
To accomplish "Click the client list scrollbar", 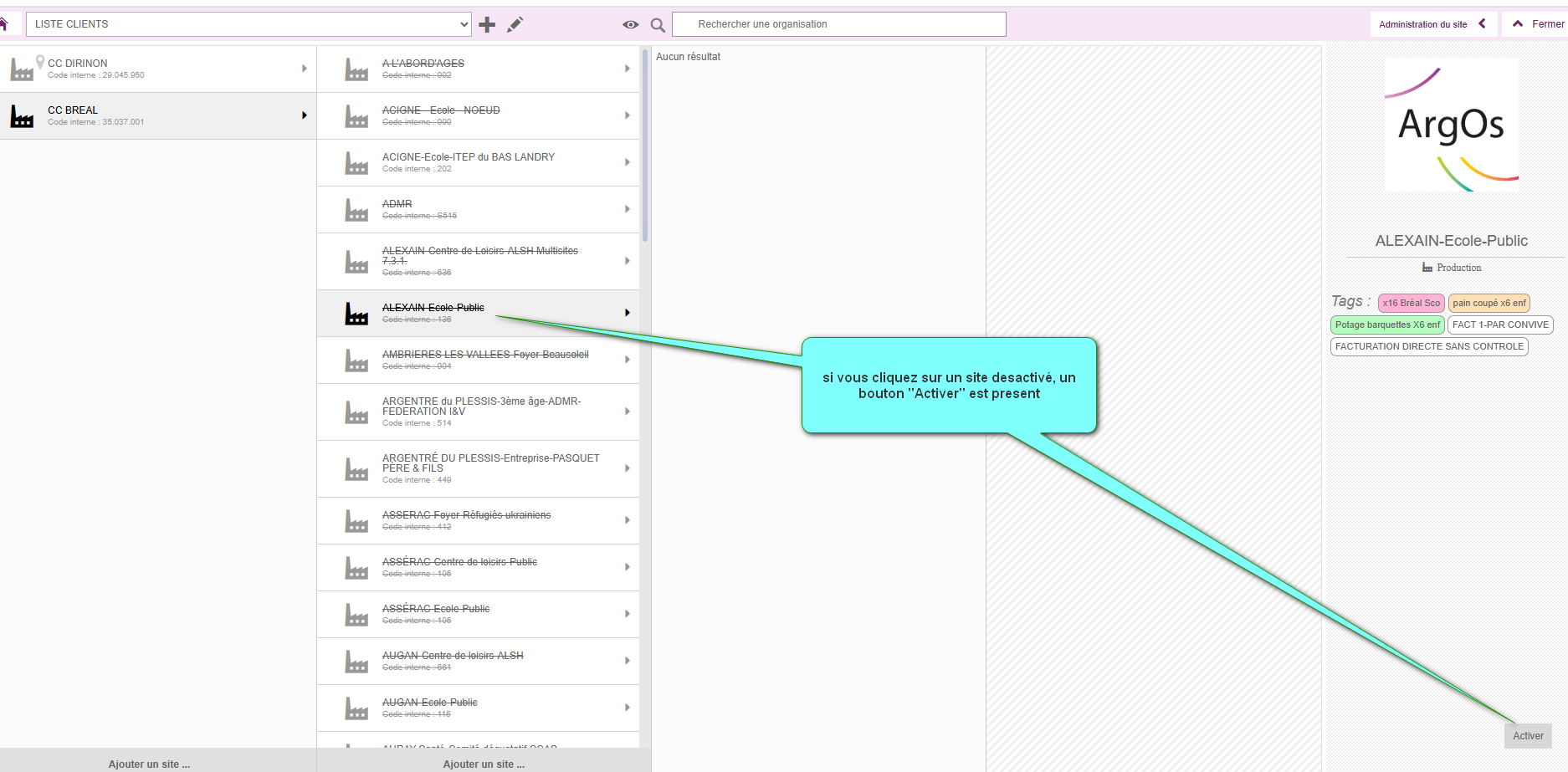I will tap(645, 145).
